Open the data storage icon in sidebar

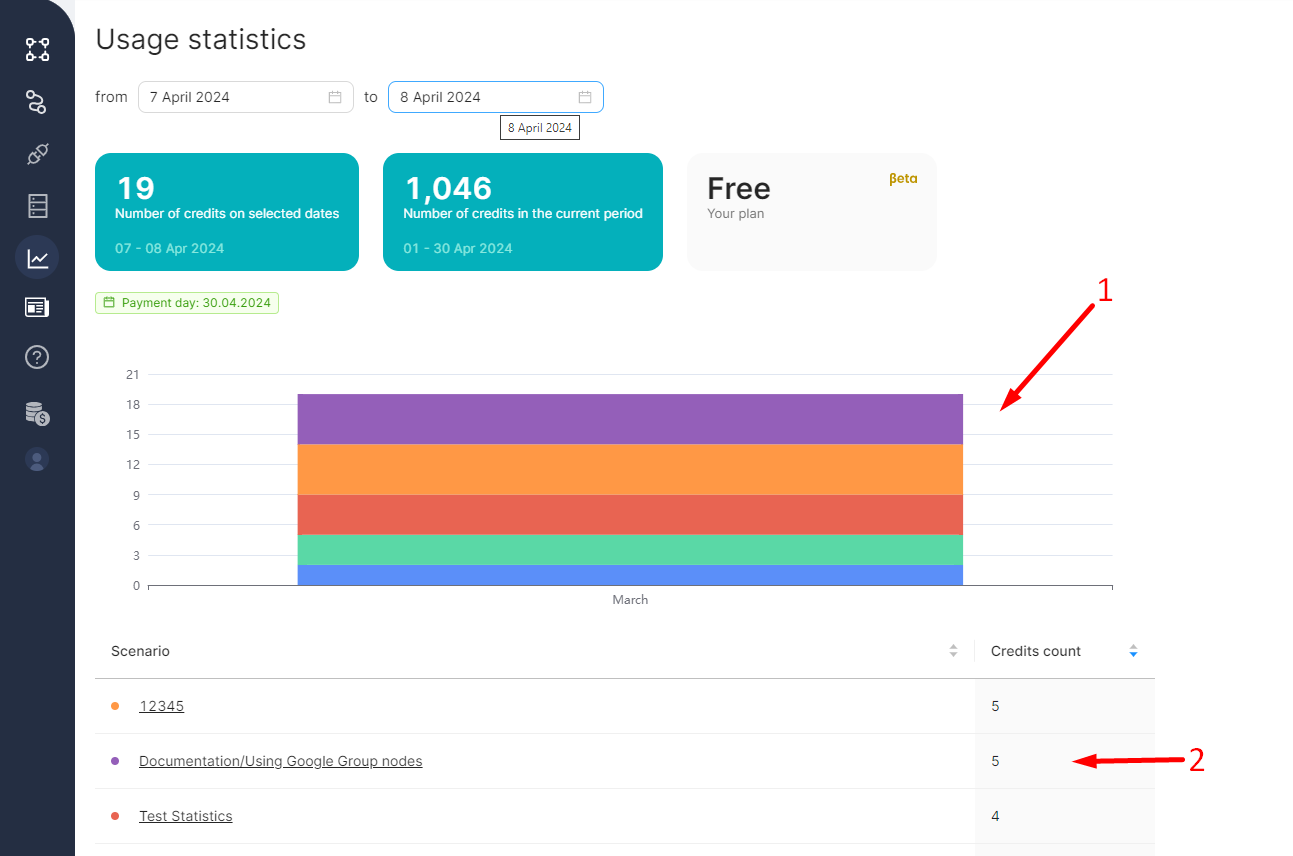click(x=37, y=206)
